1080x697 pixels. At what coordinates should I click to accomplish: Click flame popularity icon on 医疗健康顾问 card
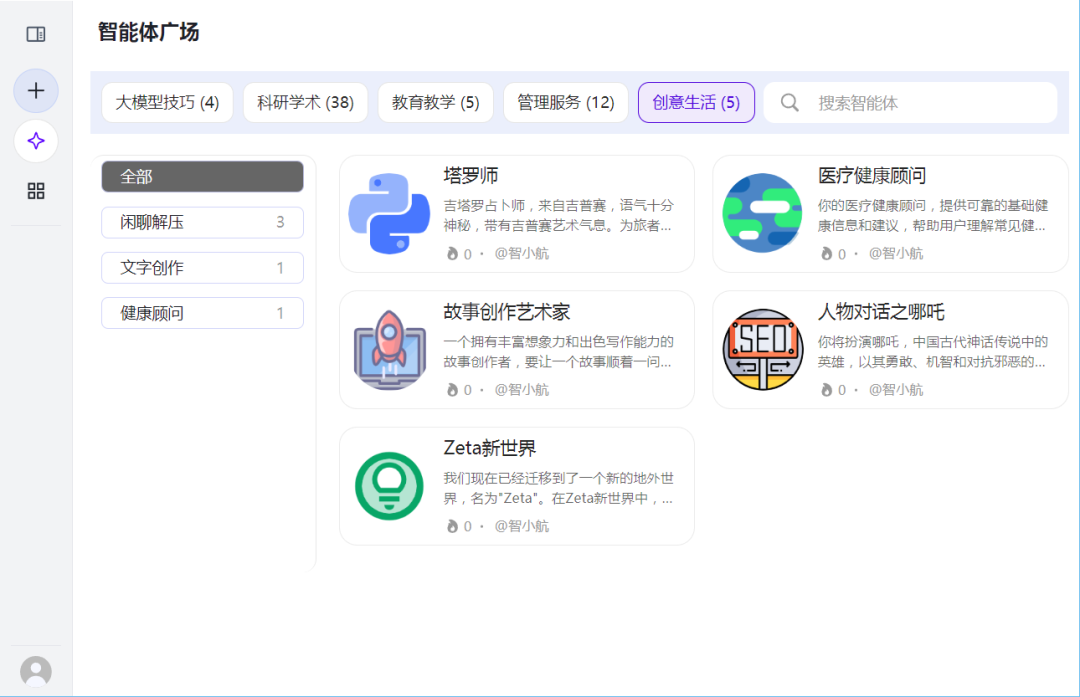pyautogui.click(x=827, y=253)
